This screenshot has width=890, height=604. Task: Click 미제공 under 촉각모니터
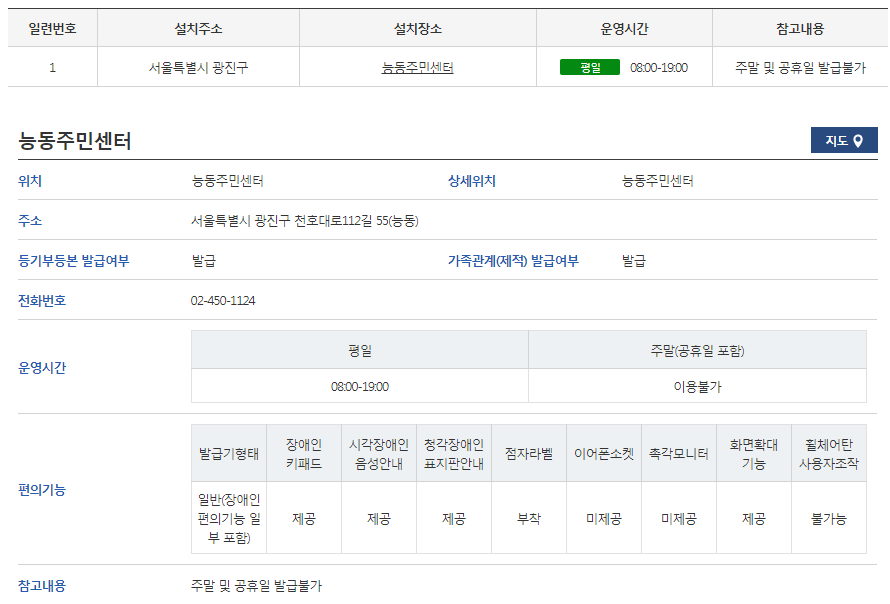[679, 518]
